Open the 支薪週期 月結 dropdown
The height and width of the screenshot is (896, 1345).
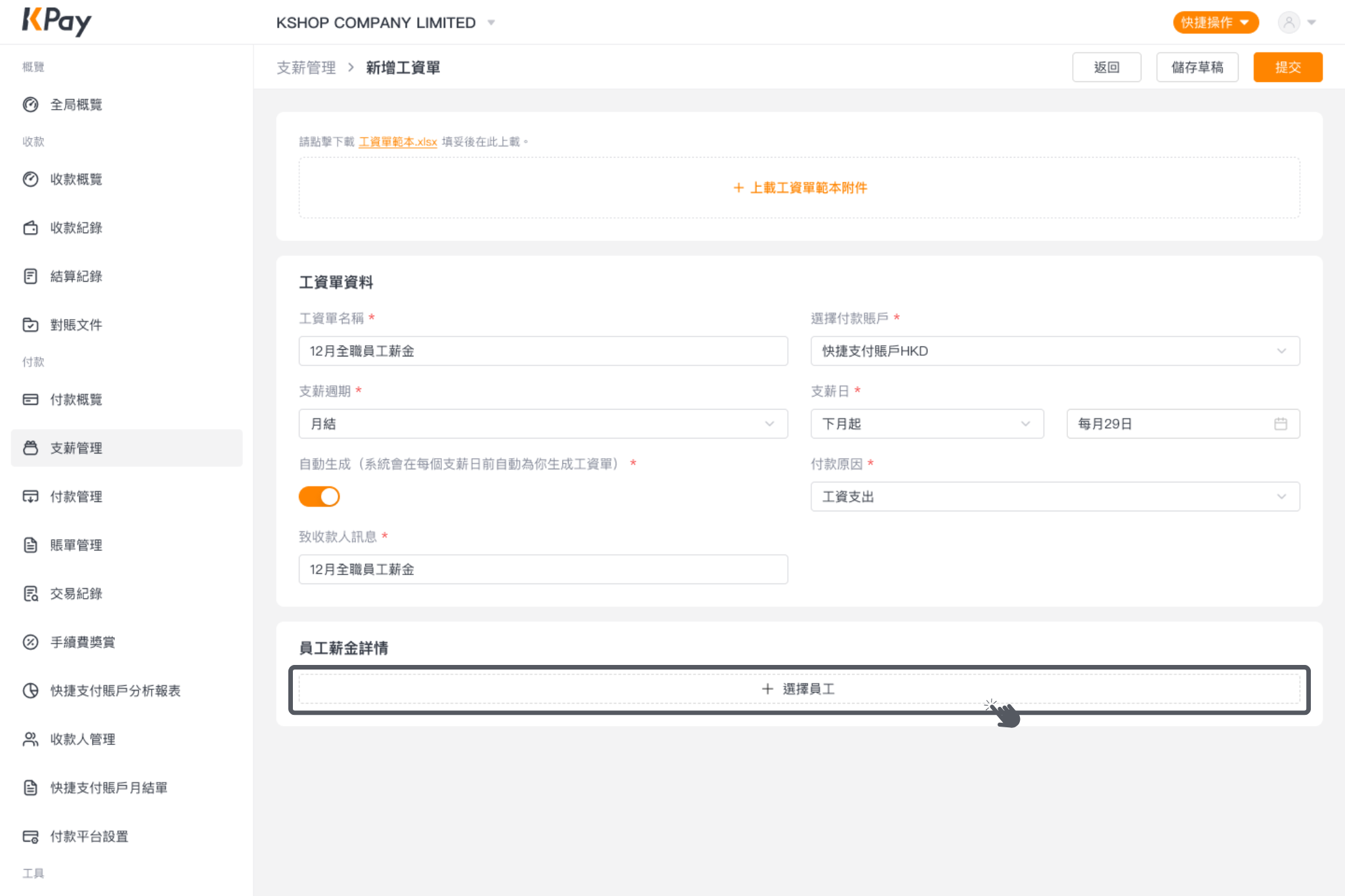[x=543, y=424]
